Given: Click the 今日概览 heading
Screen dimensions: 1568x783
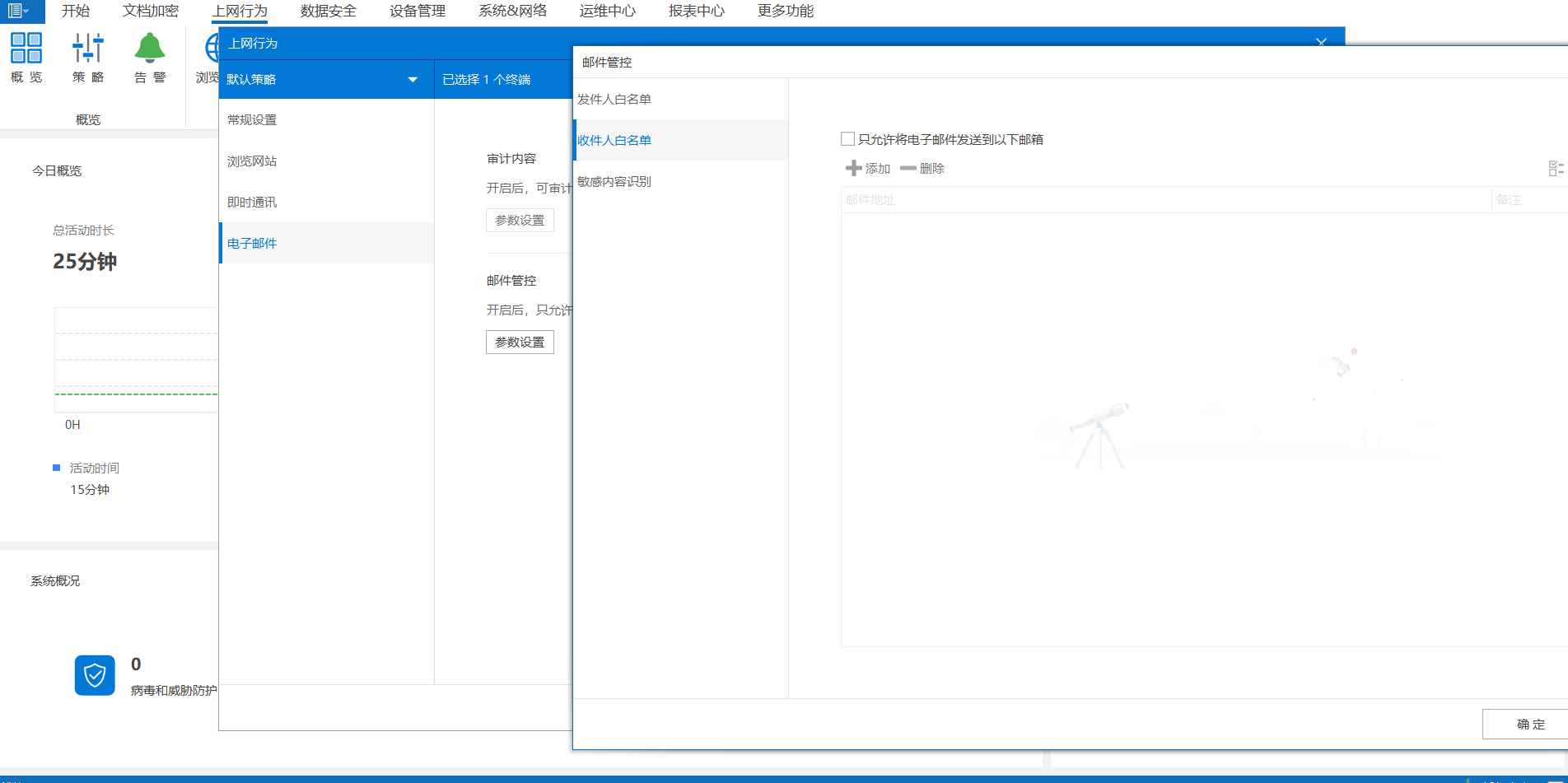Looking at the screenshot, I should click(57, 170).
